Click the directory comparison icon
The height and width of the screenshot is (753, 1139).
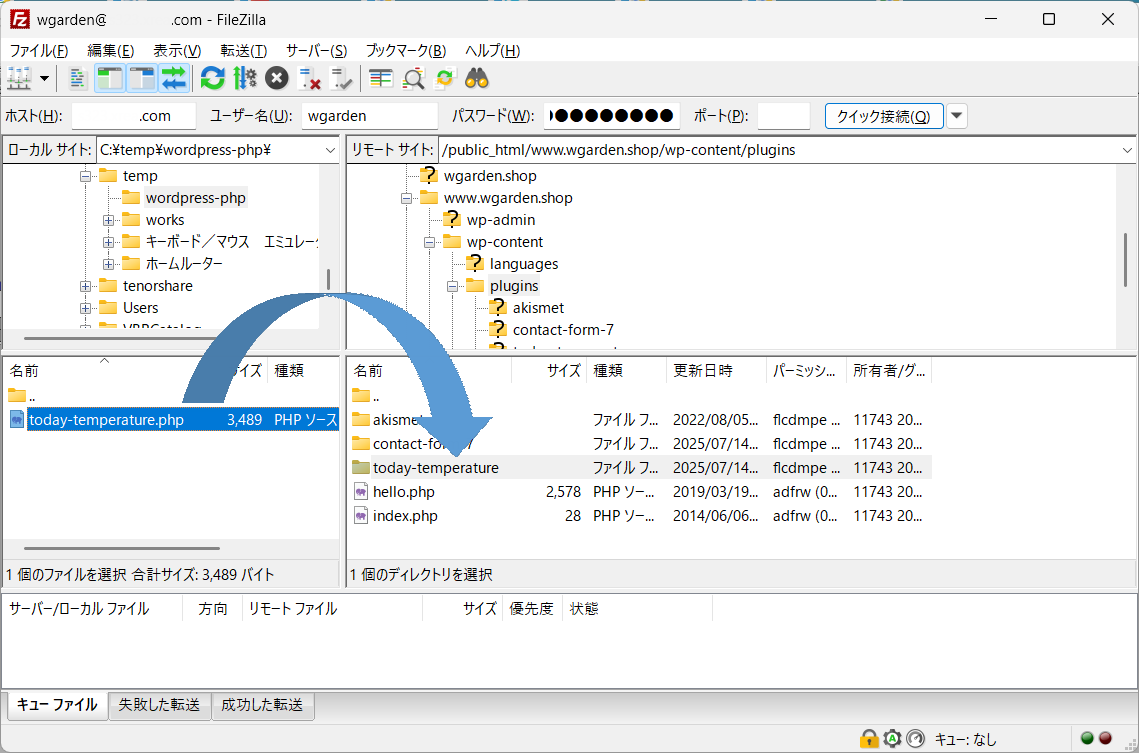[412, 78]
